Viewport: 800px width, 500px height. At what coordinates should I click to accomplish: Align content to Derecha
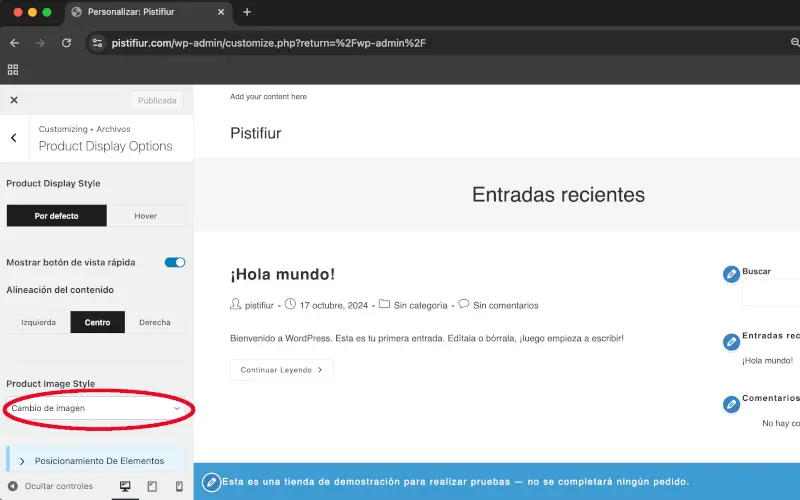coord(155,322)
